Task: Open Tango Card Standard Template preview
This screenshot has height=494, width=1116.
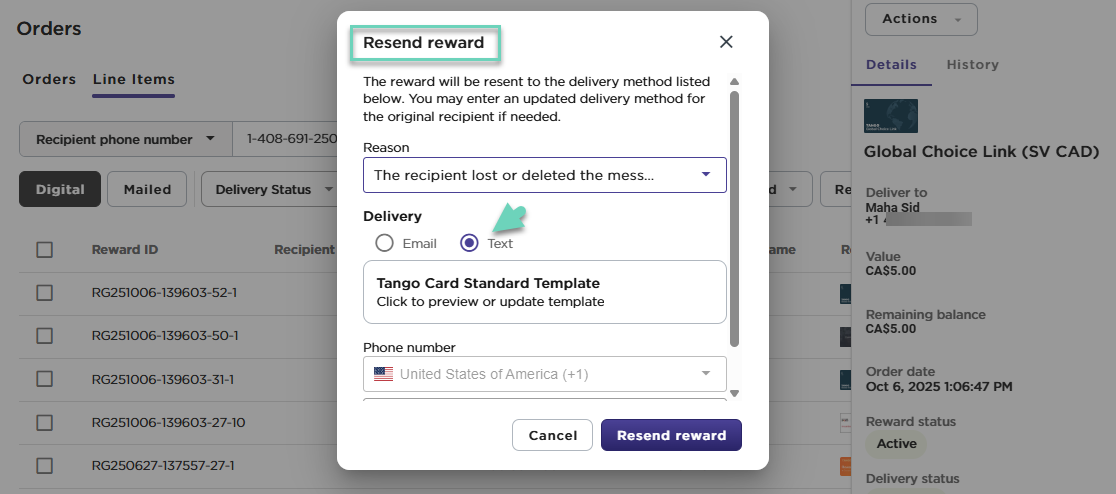Action: point(544,292)
